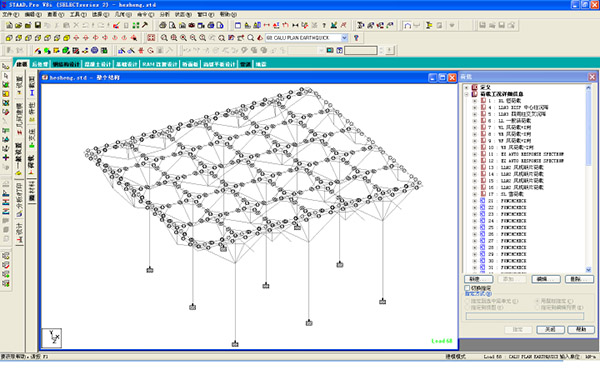Click the blue question mark help icon
600x375 pixels.
point(356,38)
